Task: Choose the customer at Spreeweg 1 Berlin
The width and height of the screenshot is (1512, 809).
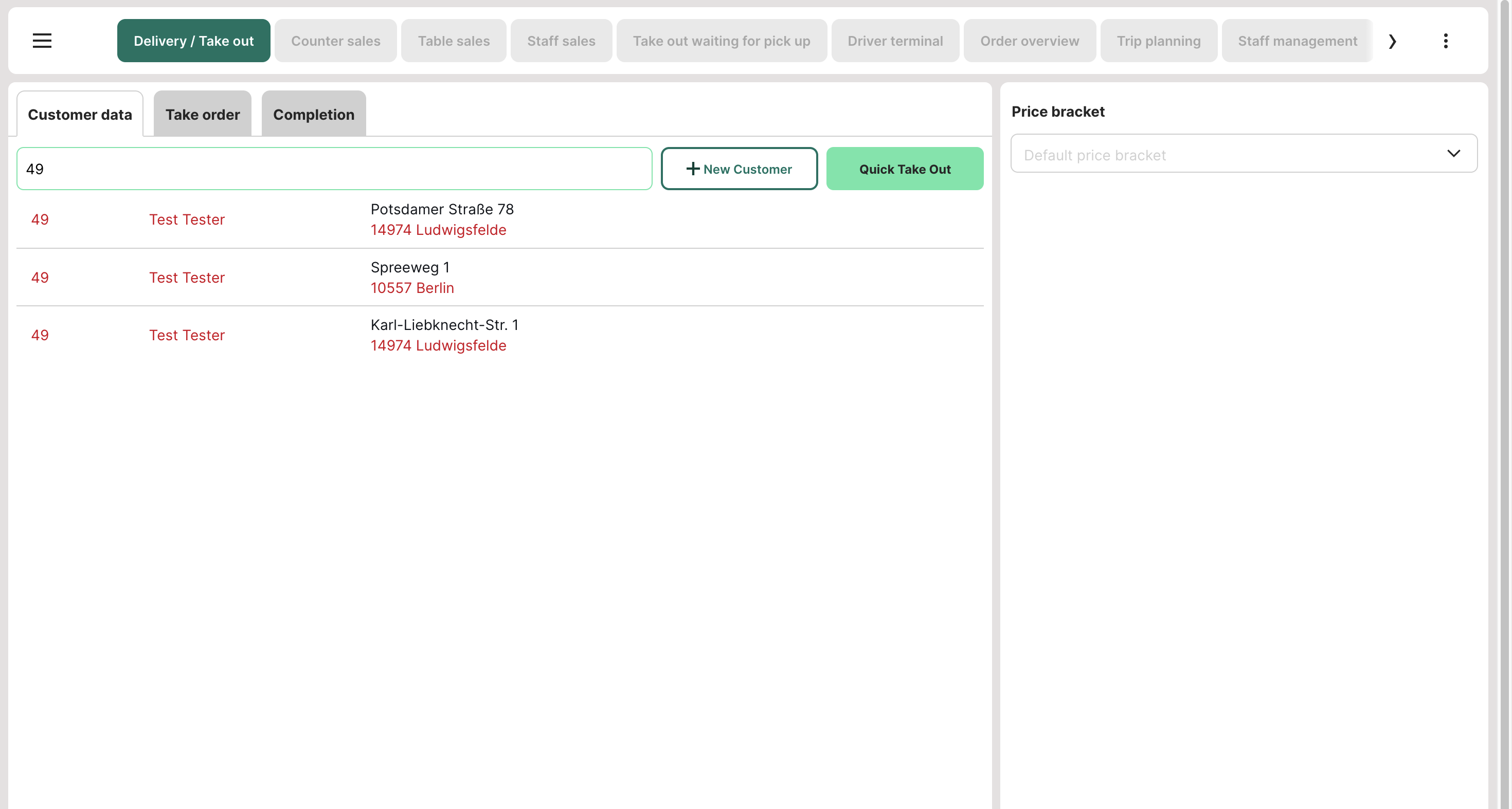Action: 411,278
